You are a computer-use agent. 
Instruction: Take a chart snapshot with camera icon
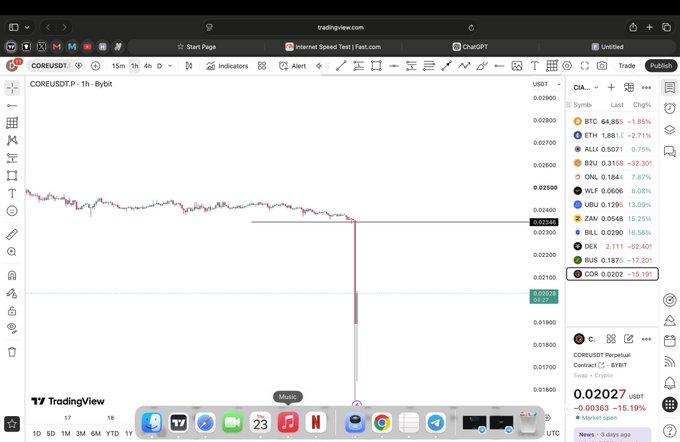[602, 66]
